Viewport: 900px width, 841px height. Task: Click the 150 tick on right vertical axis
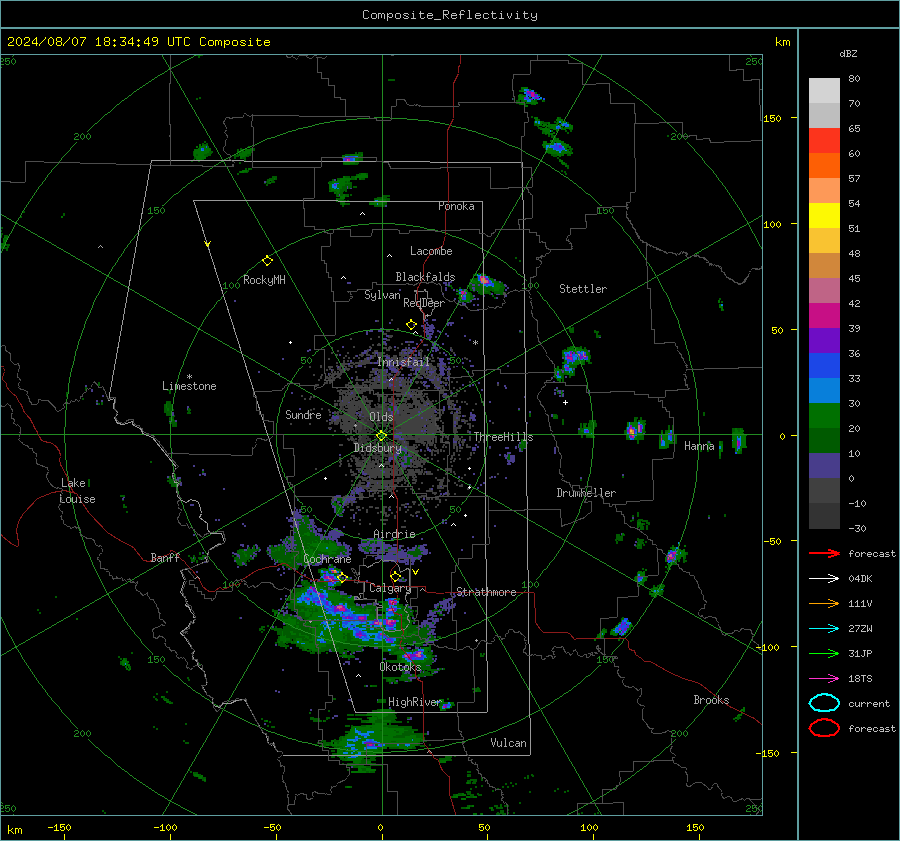(x=773, y=118)
